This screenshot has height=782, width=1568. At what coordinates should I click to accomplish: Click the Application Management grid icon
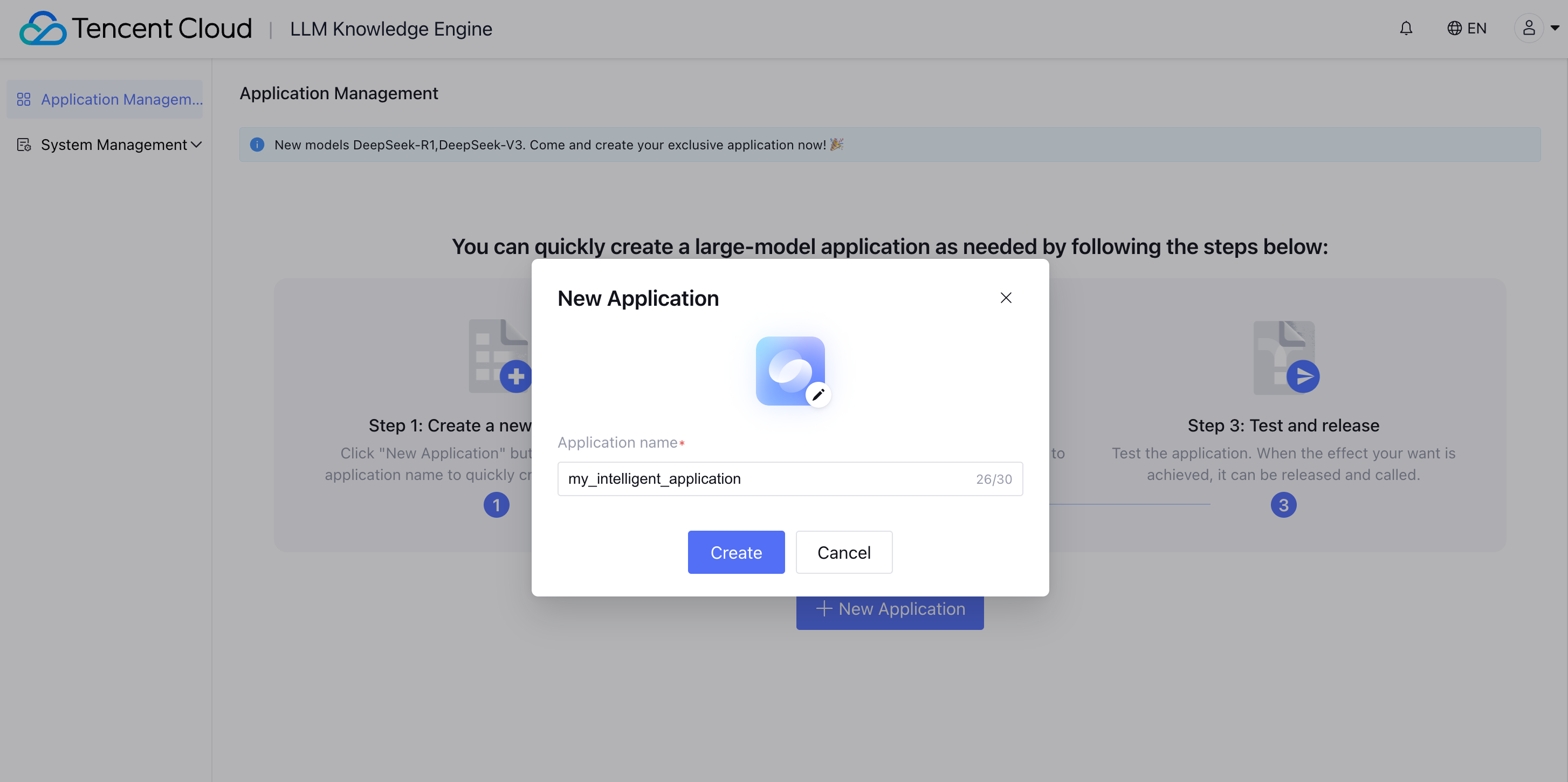[x=24, y=99]
